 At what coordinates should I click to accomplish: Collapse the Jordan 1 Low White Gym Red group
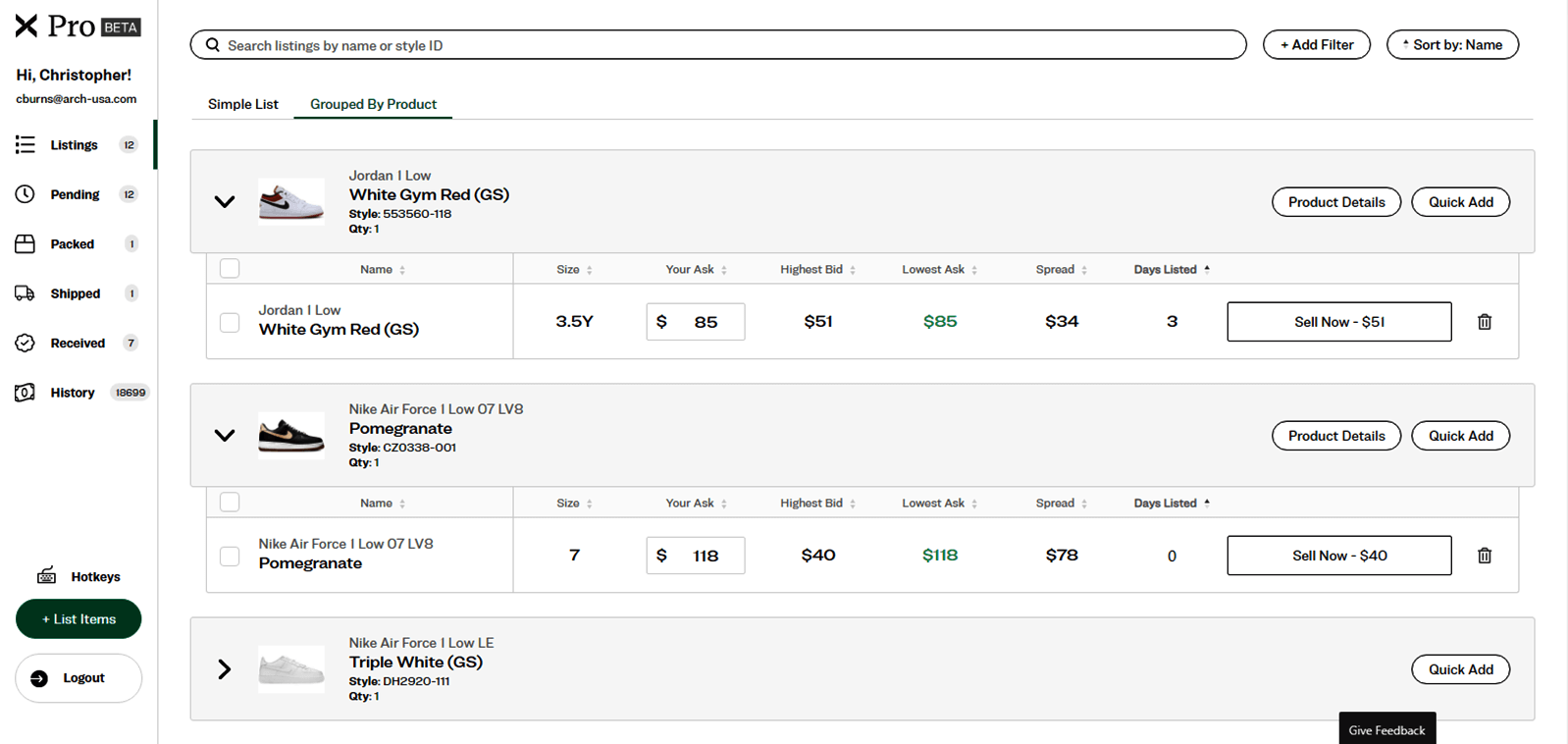[225, 202]
